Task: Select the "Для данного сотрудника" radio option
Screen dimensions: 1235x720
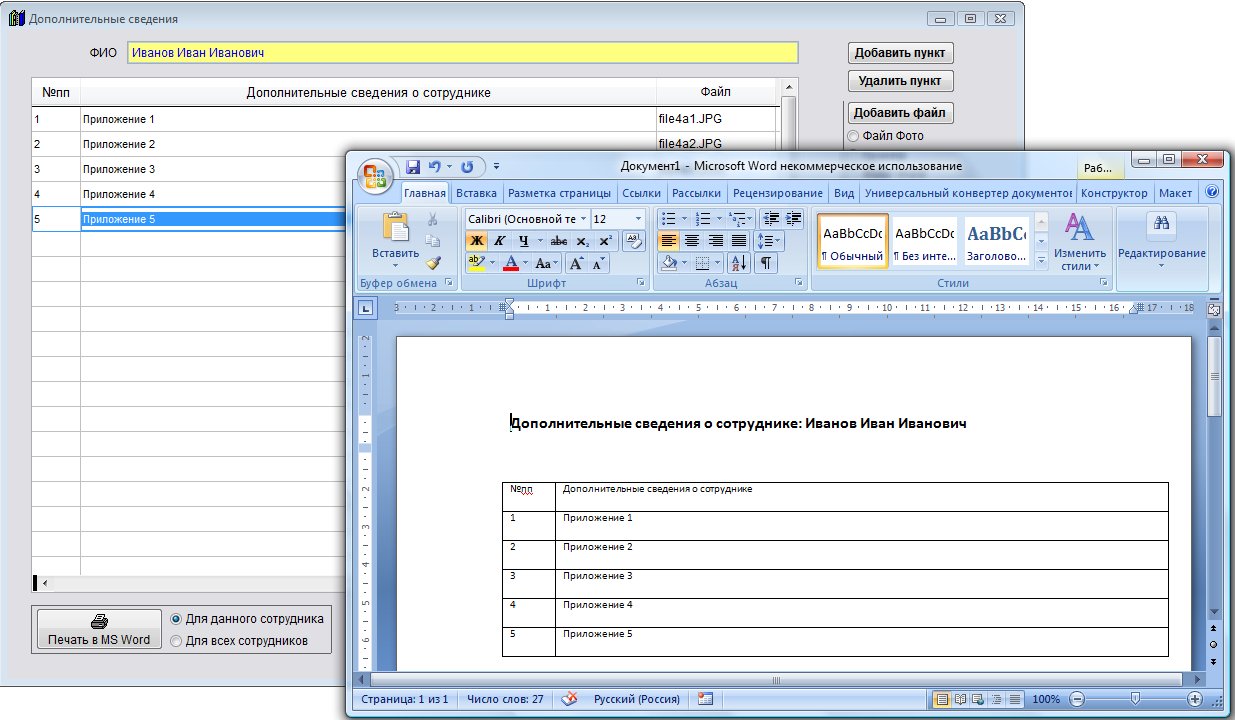Action: pyautogui.click(x=176, y=619)
